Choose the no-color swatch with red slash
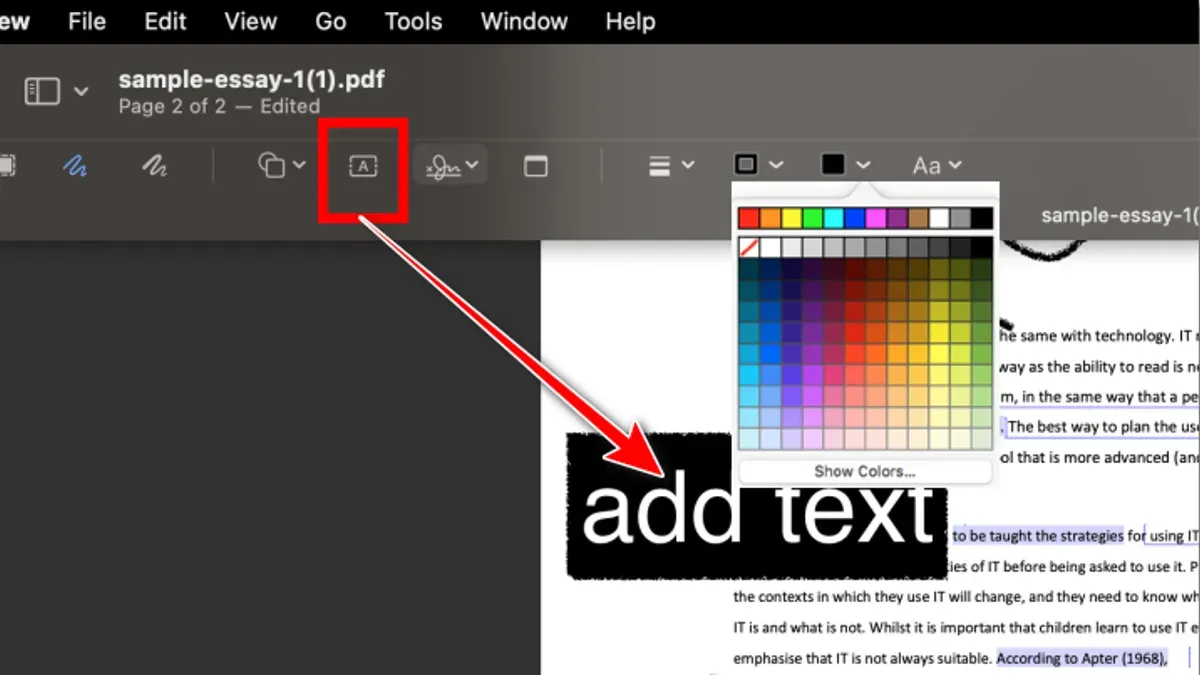 pyautogui.click(x=749, y=247)
